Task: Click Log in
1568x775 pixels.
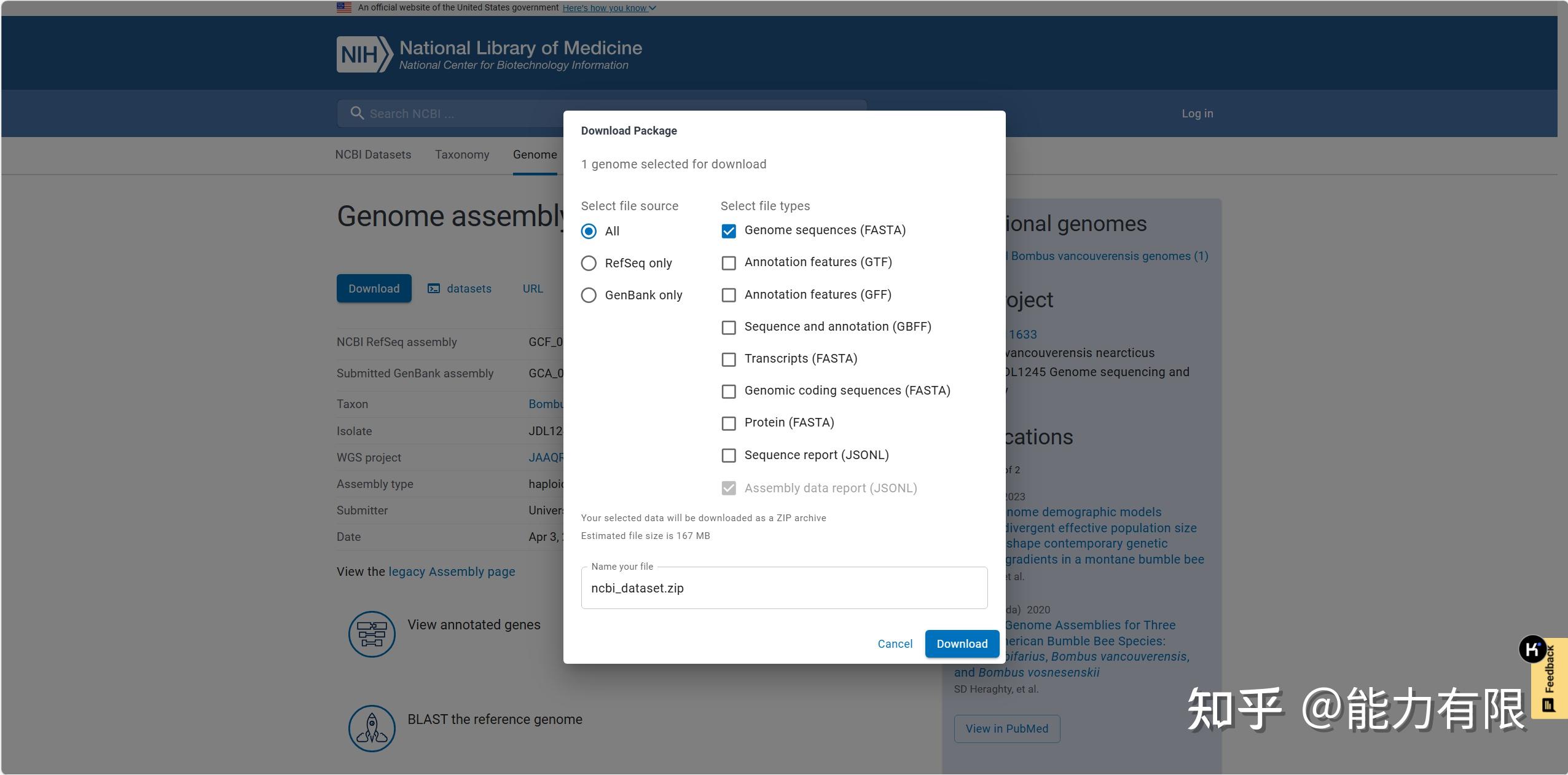Action: pos(1197,113)
